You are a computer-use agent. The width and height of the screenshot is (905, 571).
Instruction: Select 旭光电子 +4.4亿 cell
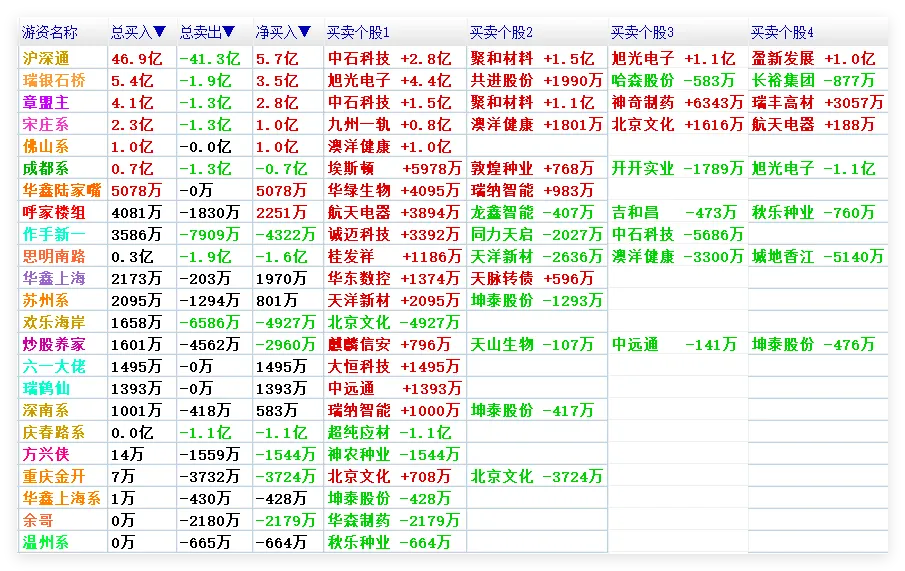[x=390, y=80]
